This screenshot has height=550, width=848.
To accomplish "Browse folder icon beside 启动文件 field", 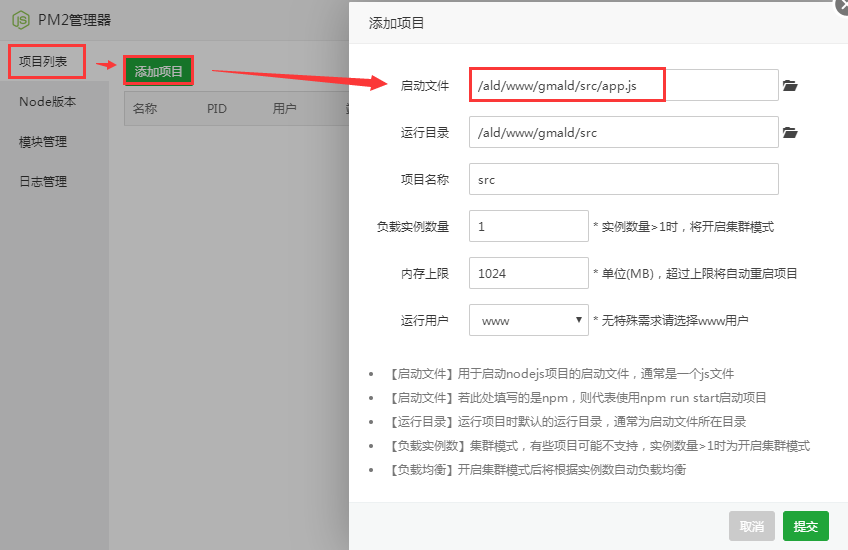I will pos(790,86).
